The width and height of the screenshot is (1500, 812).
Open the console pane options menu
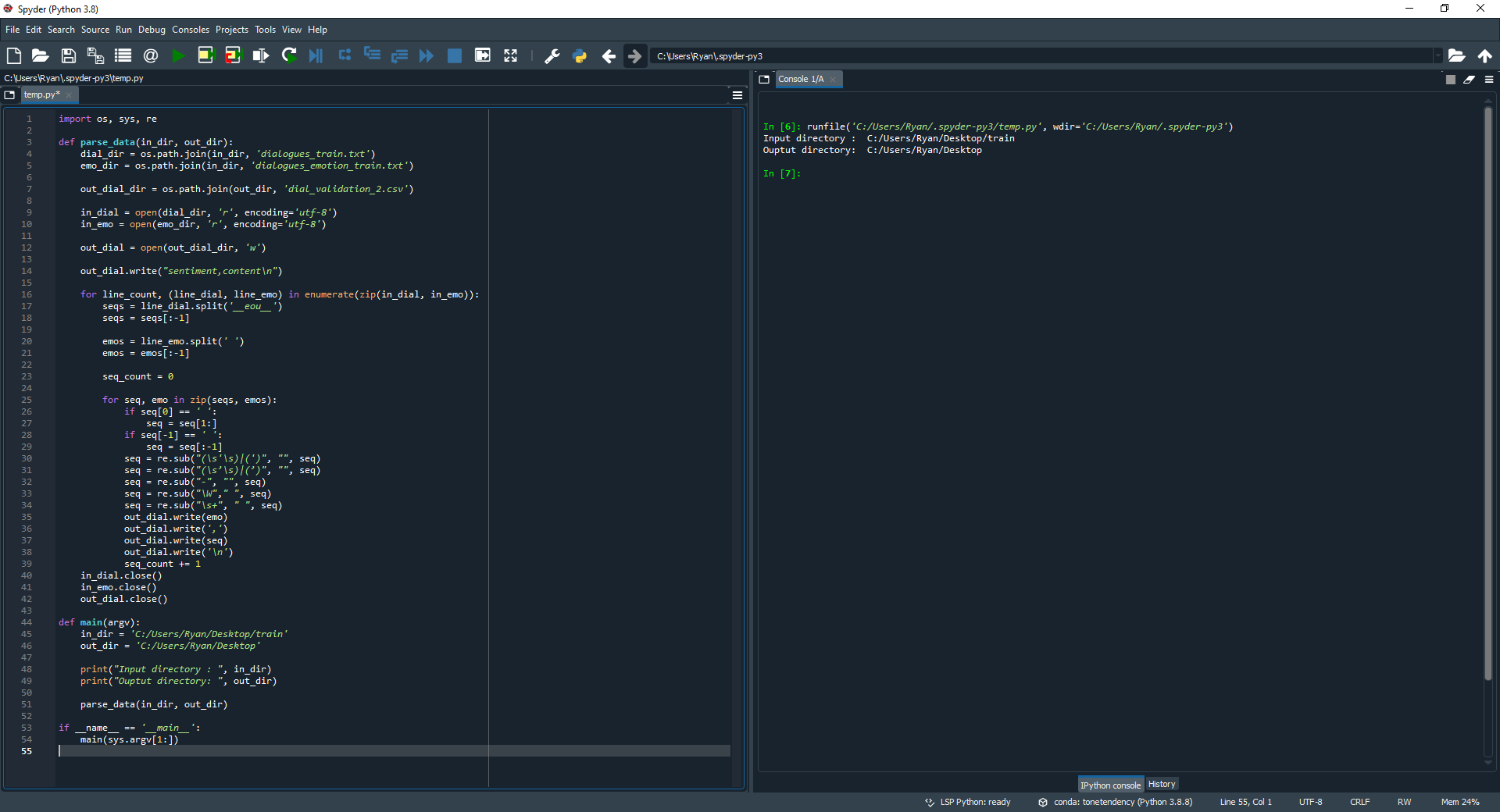point(1489,80)
